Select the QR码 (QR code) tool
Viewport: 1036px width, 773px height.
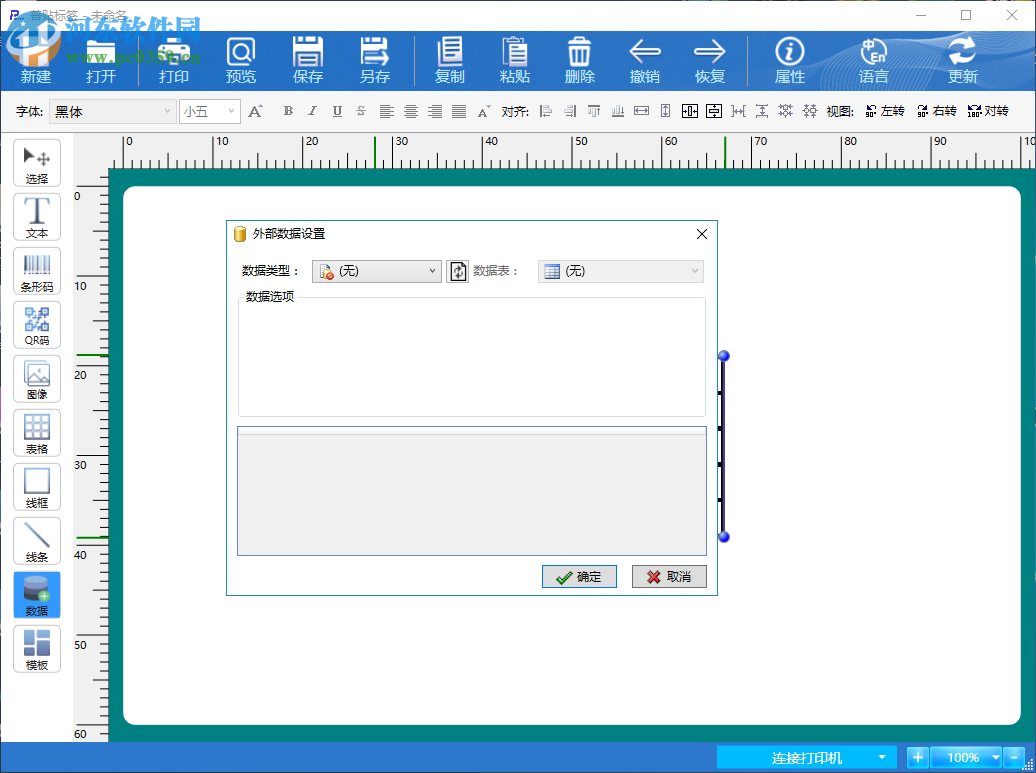click(37, 324)
